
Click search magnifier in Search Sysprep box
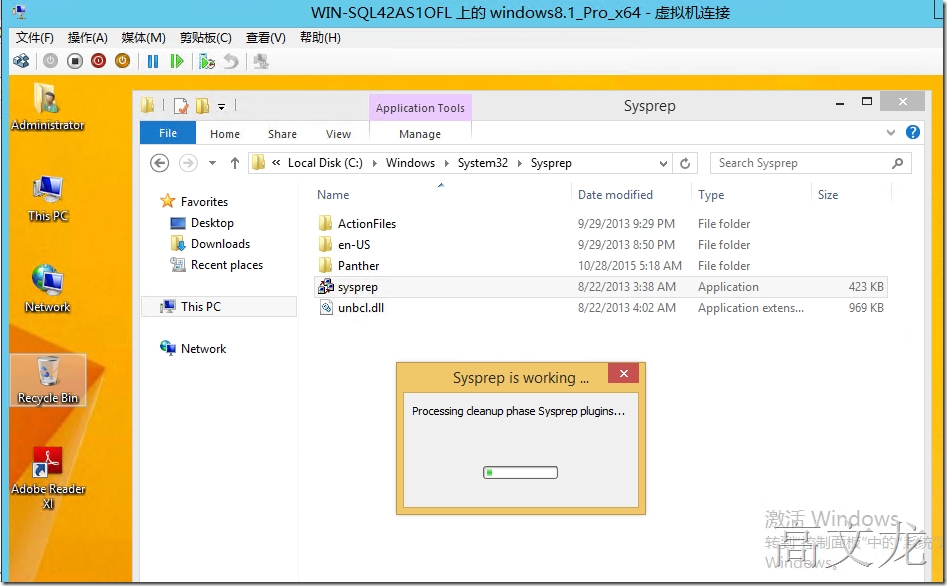(x=897, y=163)
